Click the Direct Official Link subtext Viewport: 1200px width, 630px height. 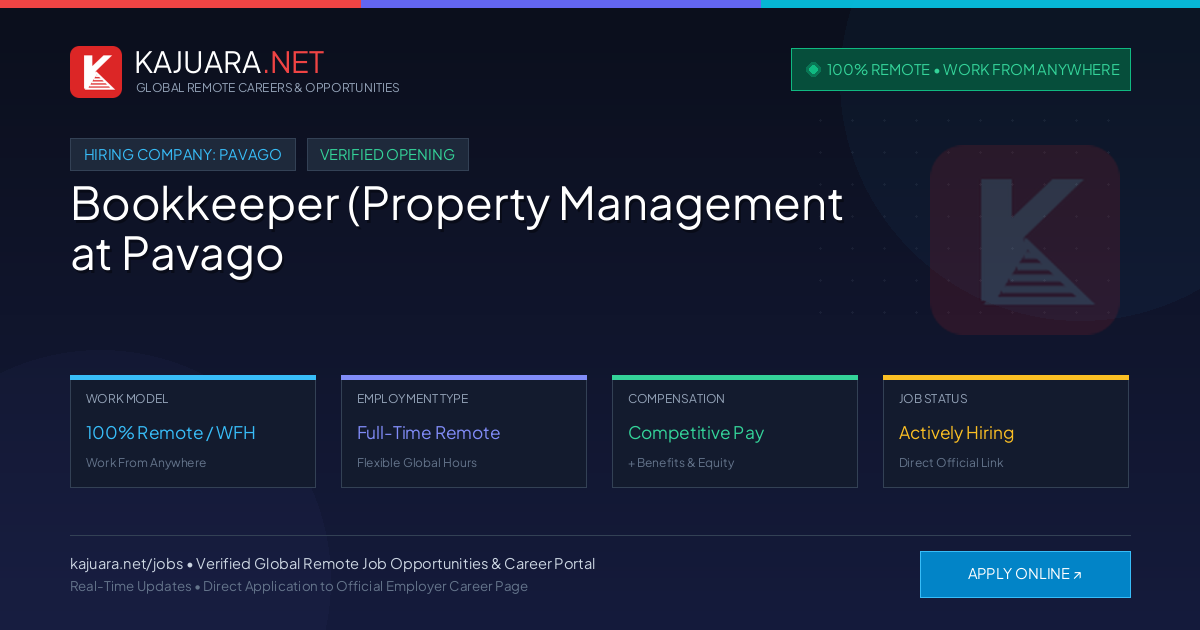click(x=951, y=463)
